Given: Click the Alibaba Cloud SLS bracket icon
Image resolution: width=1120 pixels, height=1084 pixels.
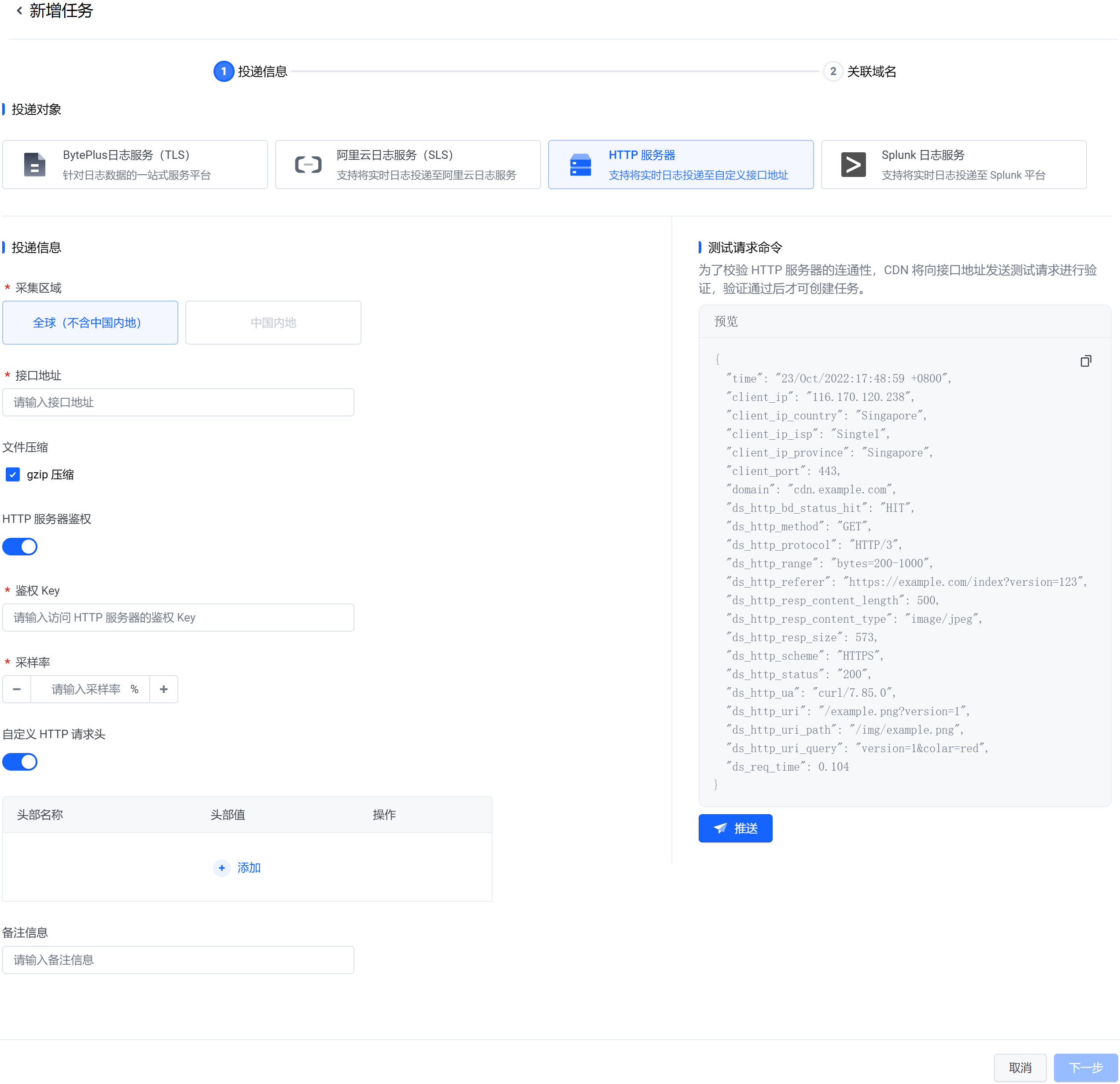Looking at the screenshot, I should pyautogui.click(x=308, y=165).
